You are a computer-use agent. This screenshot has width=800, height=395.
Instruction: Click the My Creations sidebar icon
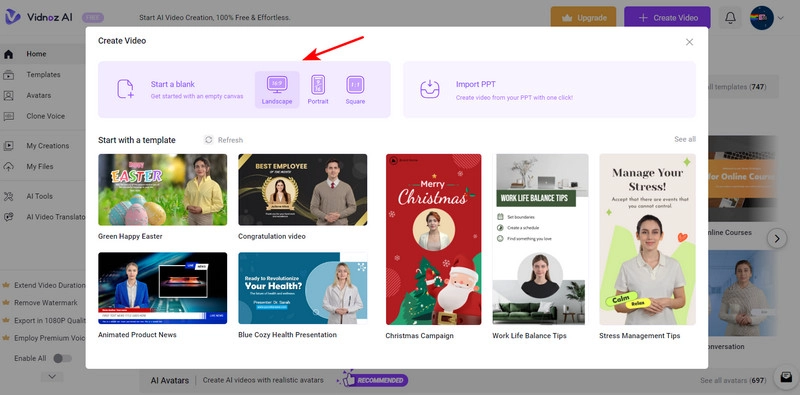point(9,146)
